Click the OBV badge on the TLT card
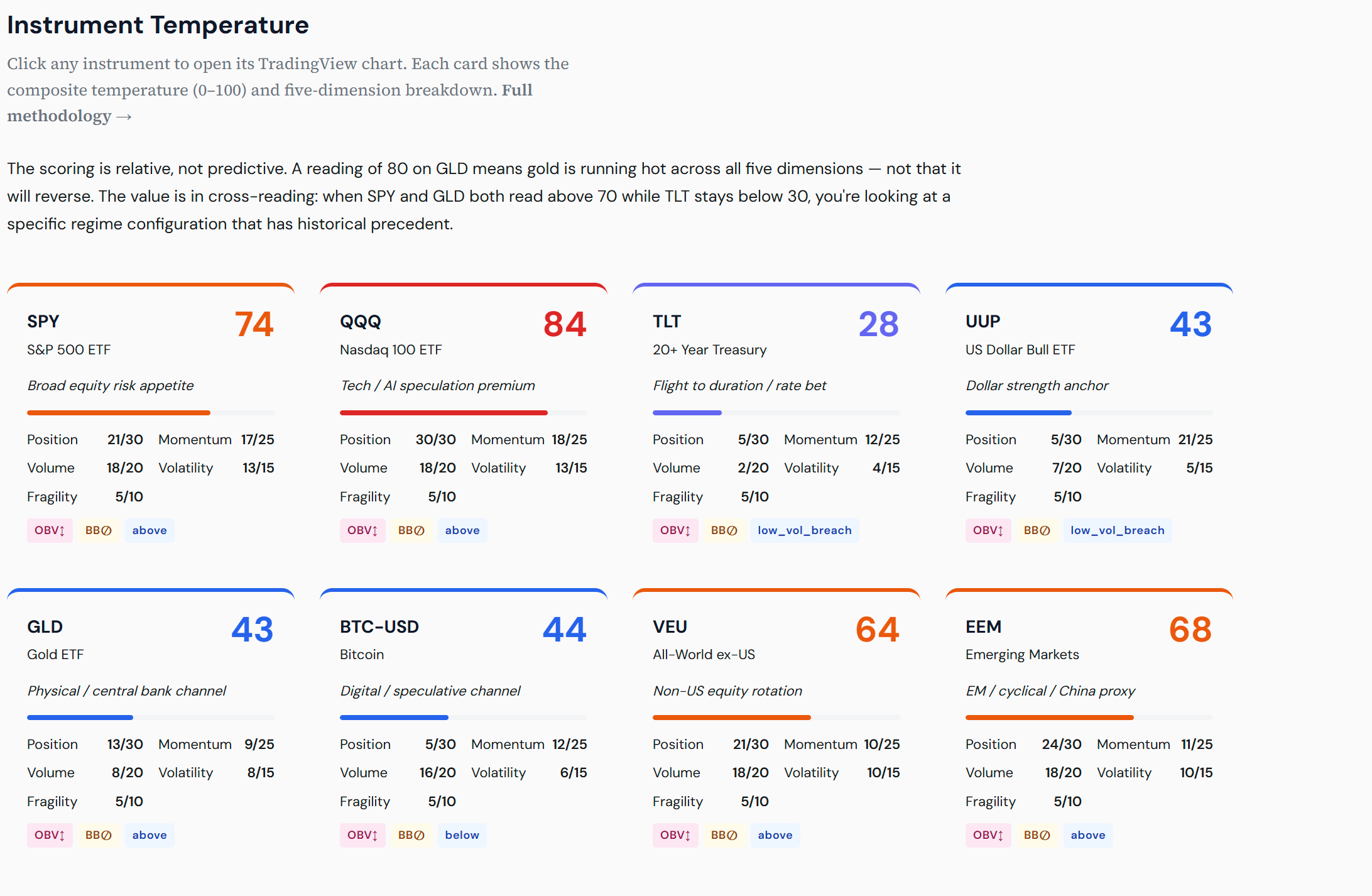This screenshot has height=896, width=1372. pyautogui.click(x=675, y=530)
